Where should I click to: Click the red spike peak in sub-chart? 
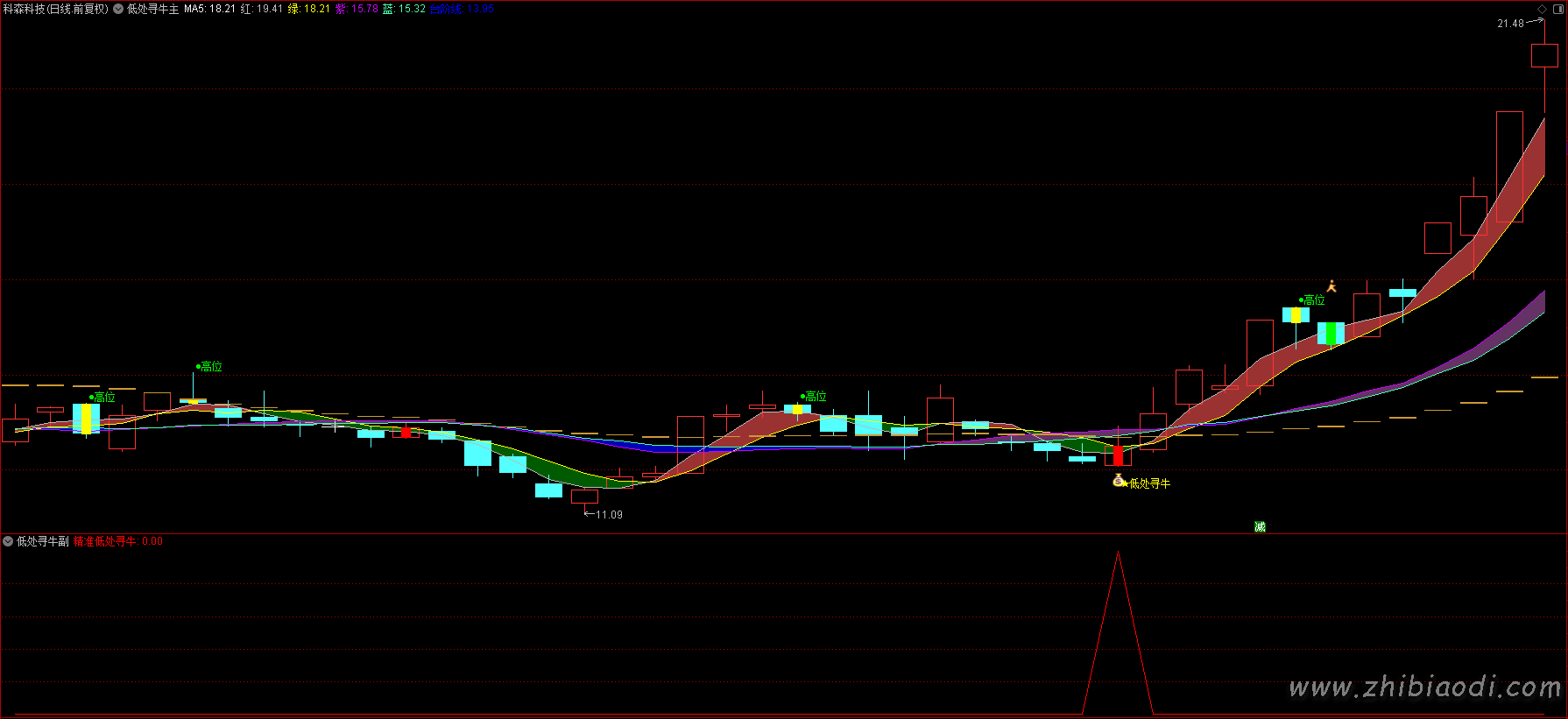point(1118,553)
